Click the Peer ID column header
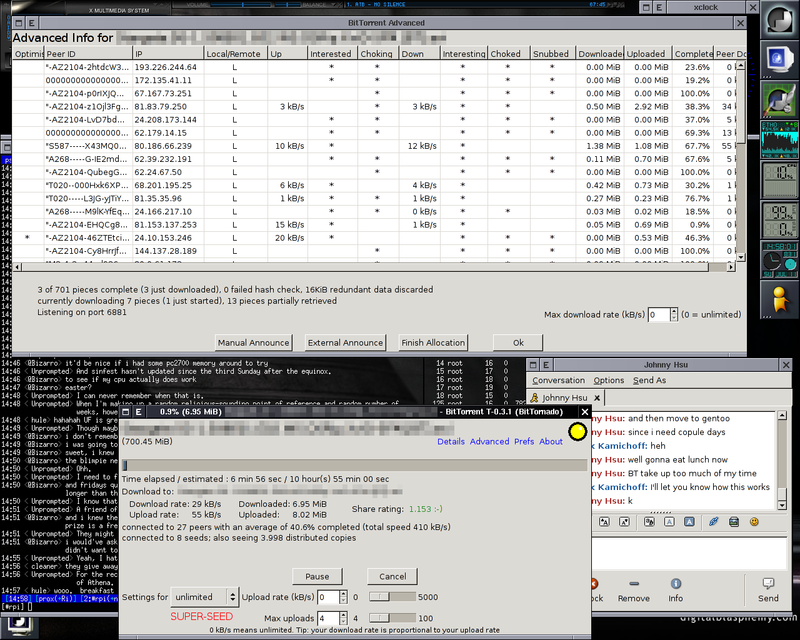 click(x=88, y=54)
